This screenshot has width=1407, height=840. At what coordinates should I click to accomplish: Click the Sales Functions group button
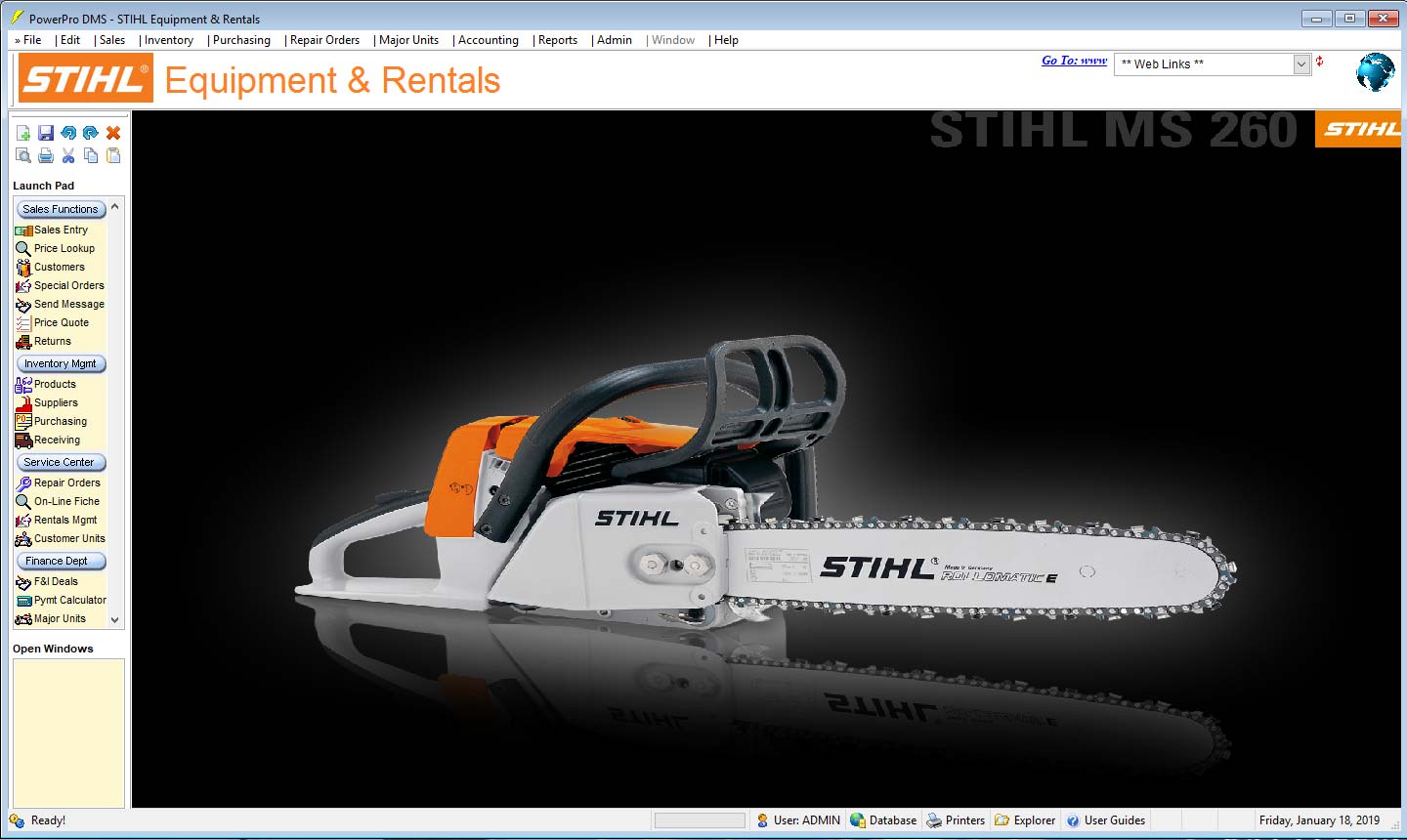tap(61, 209)
